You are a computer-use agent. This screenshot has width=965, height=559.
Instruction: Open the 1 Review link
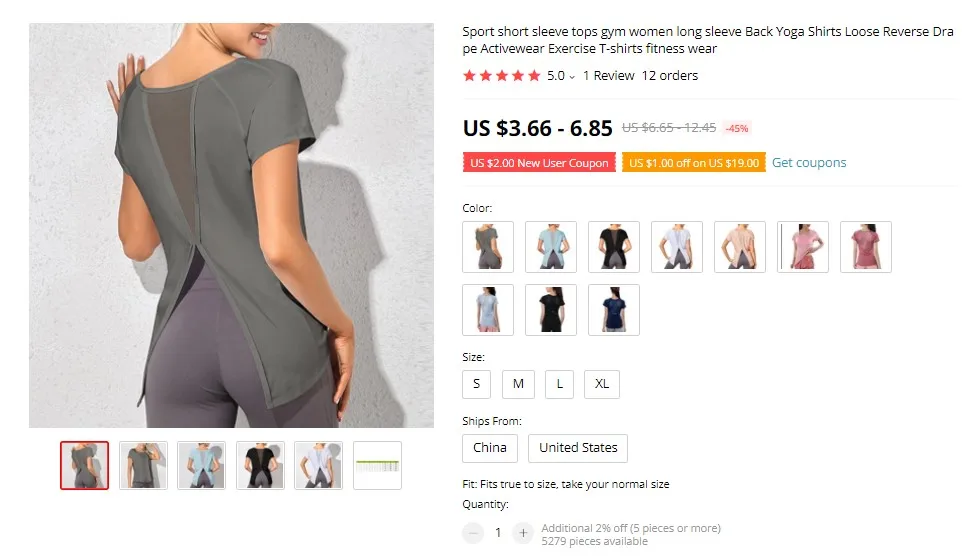click(x=608, y=76)
